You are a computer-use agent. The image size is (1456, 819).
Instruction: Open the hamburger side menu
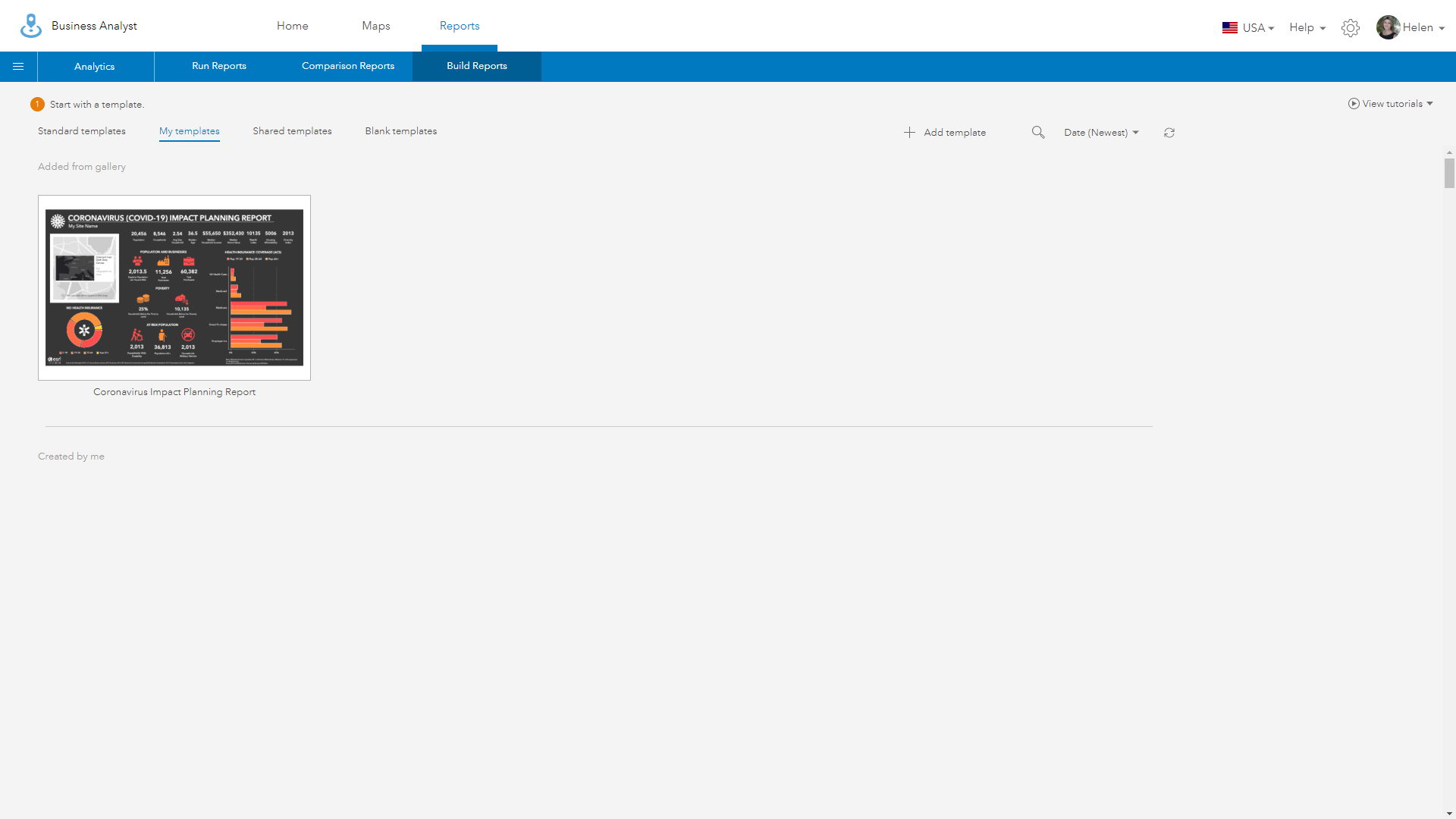coord(18,67)
